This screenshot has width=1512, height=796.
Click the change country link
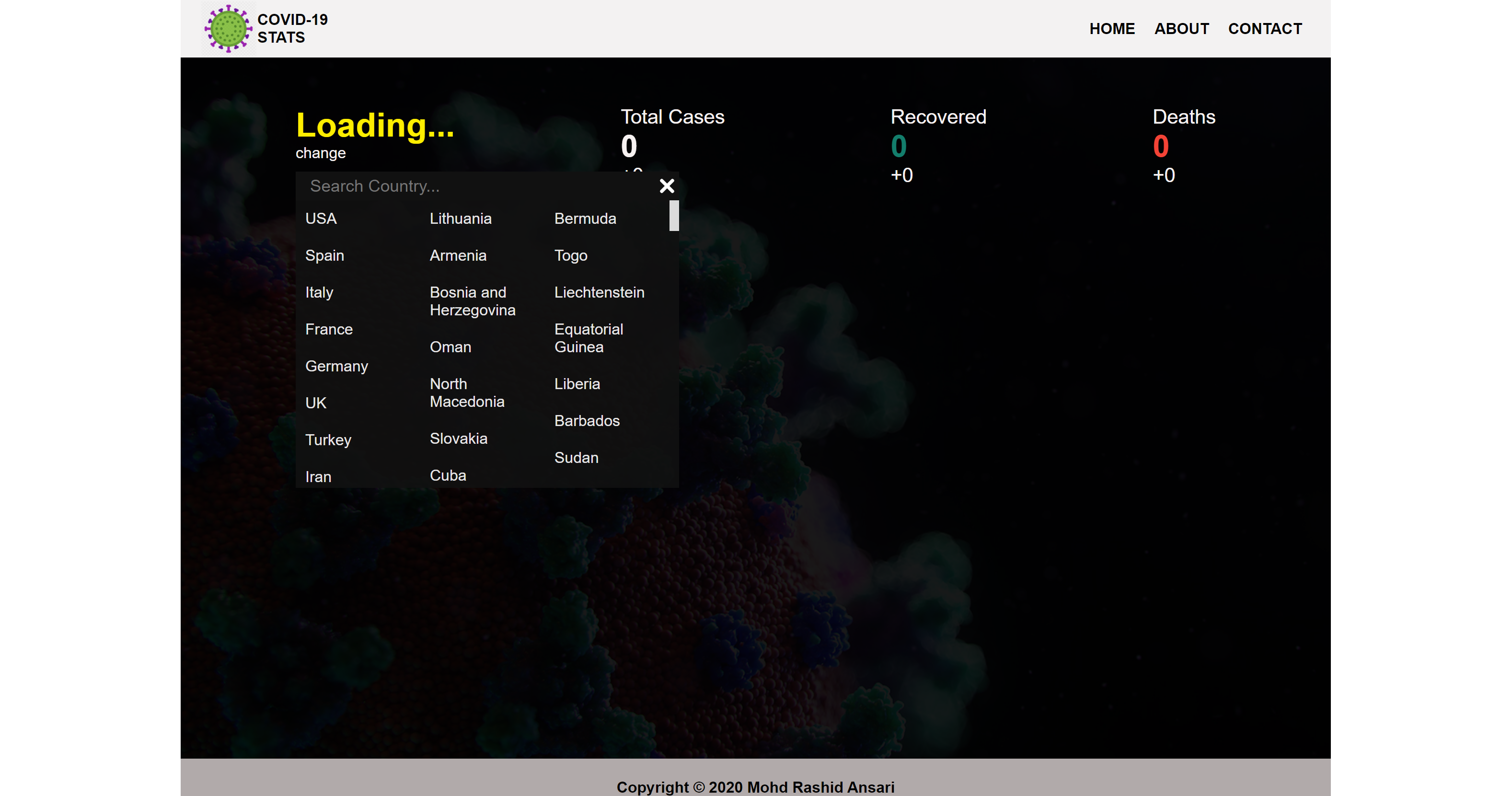coord(321,153)
